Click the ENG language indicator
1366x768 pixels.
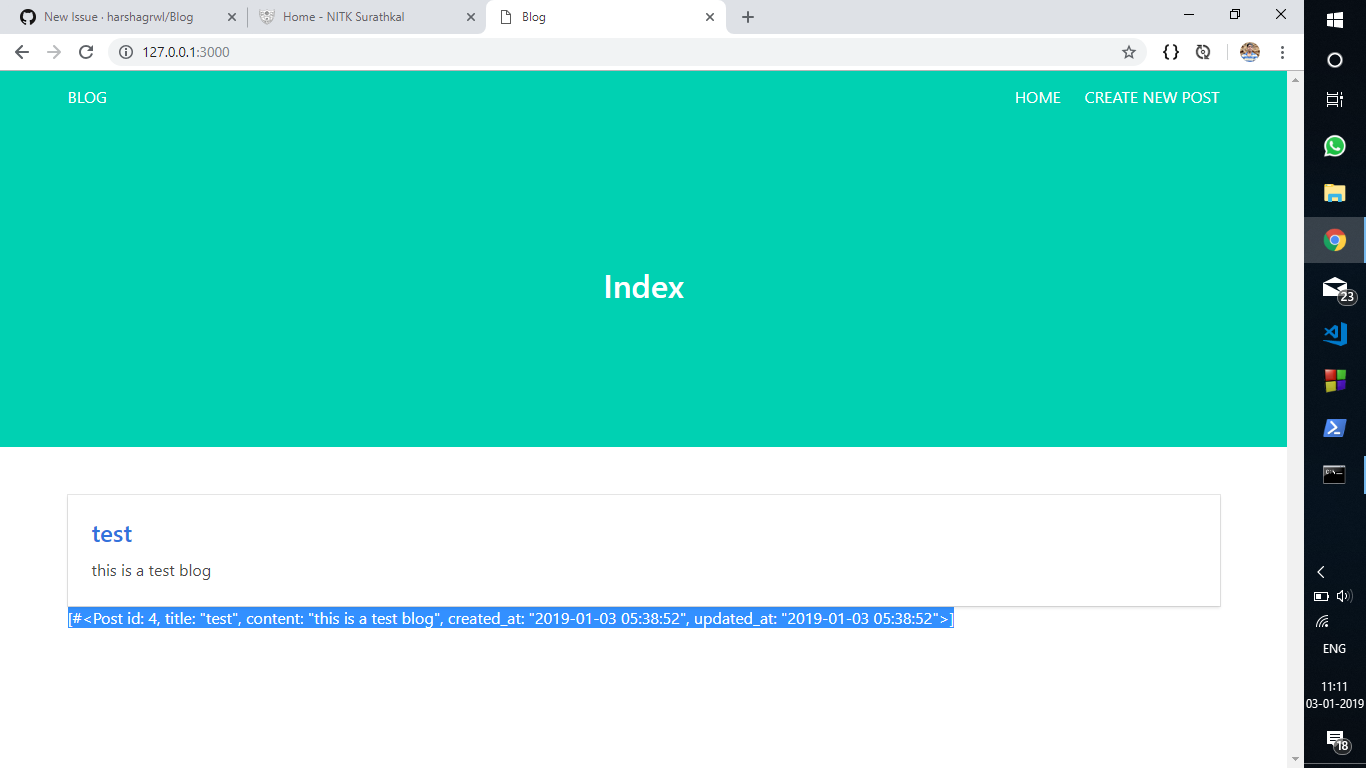click(1334, 649)
